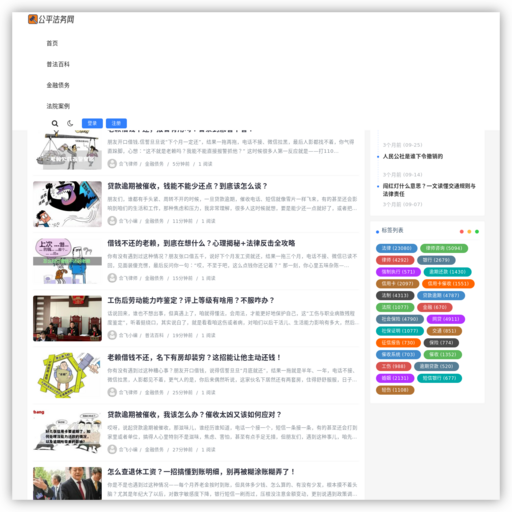Image resolution: width=512 pixels, height=512 pixels.
Task: Click thumbnail beside 催收太凶又该如何应对 article
Action: pos(67,433)
